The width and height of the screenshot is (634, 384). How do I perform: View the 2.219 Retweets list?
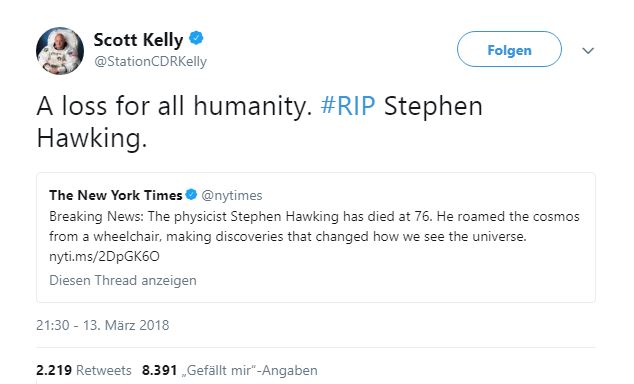84,370
